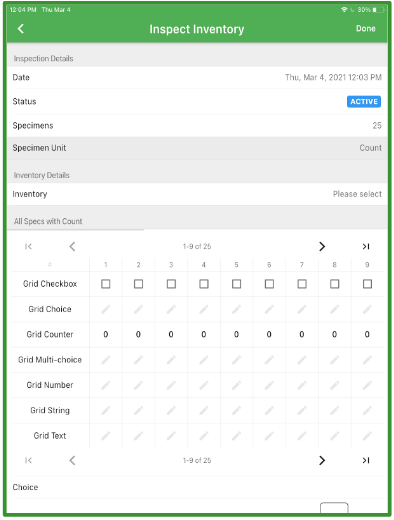The width and height of the screenshot is (394, 520).
Task: Edit Grid Multi-choice for specimen 4
Action: [204, 360]
